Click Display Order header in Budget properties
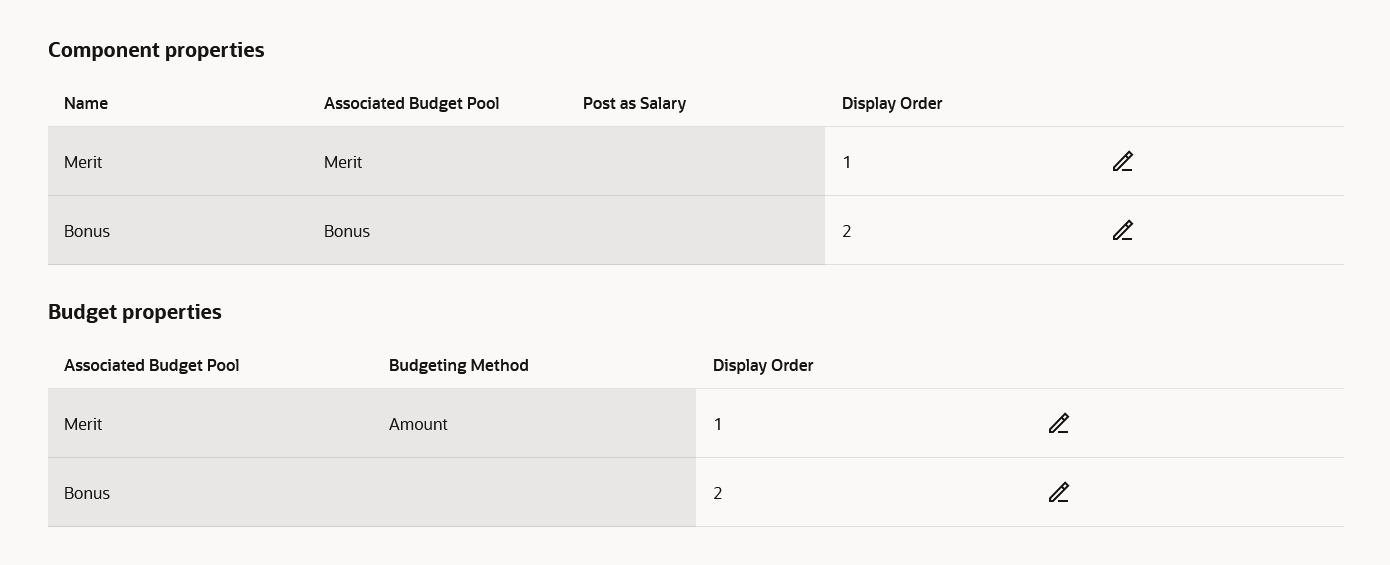Screen dimensions: 1390x565 tap(763, 365)
